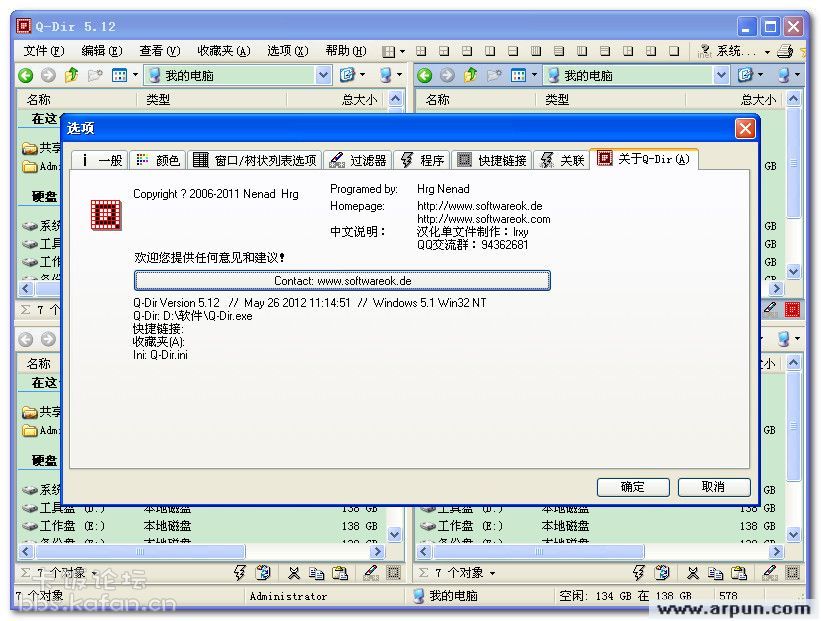Open the folder-options dropdown in top-left pane toolbar
Viewport: 821px width, 621px height.
362,75
